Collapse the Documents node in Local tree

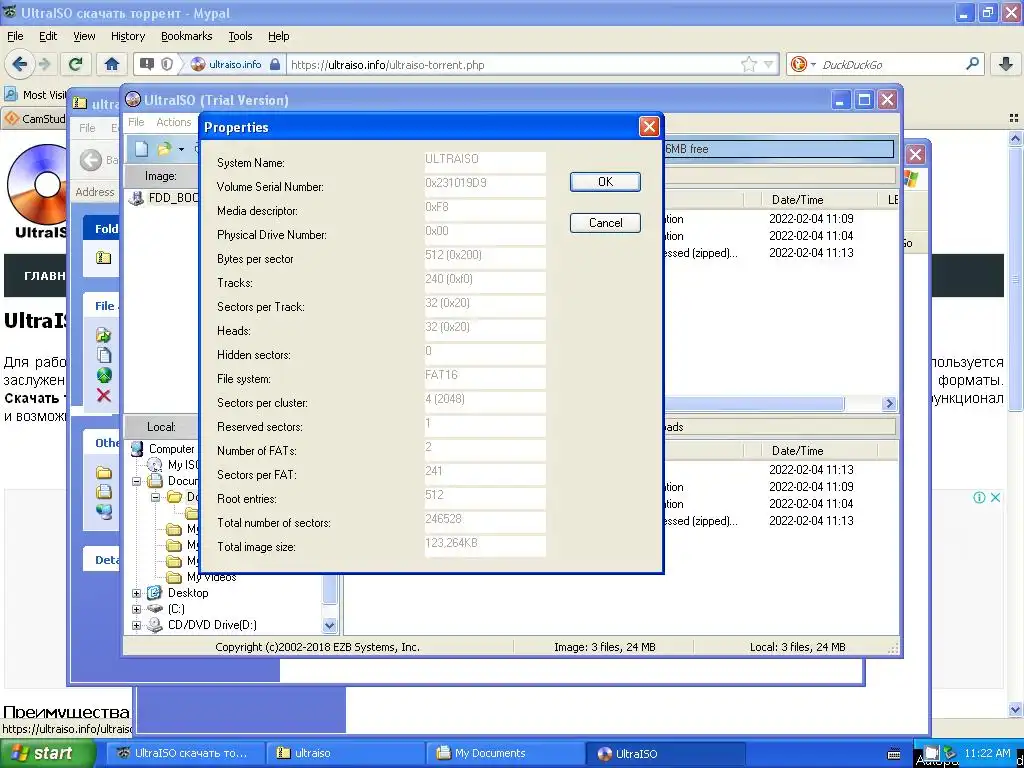[x=136, y=481]
